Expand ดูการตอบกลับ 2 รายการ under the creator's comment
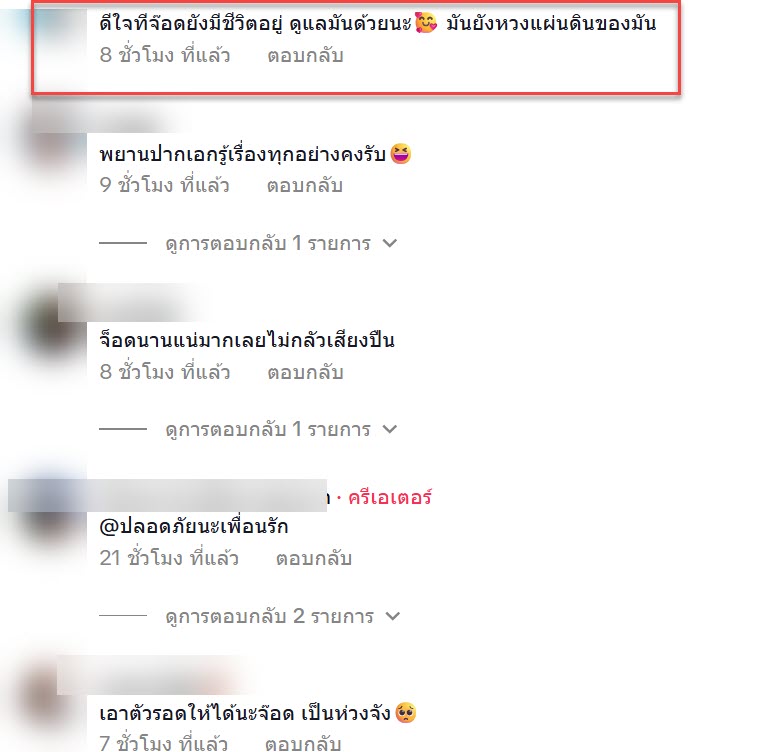 tap(283, 616)
